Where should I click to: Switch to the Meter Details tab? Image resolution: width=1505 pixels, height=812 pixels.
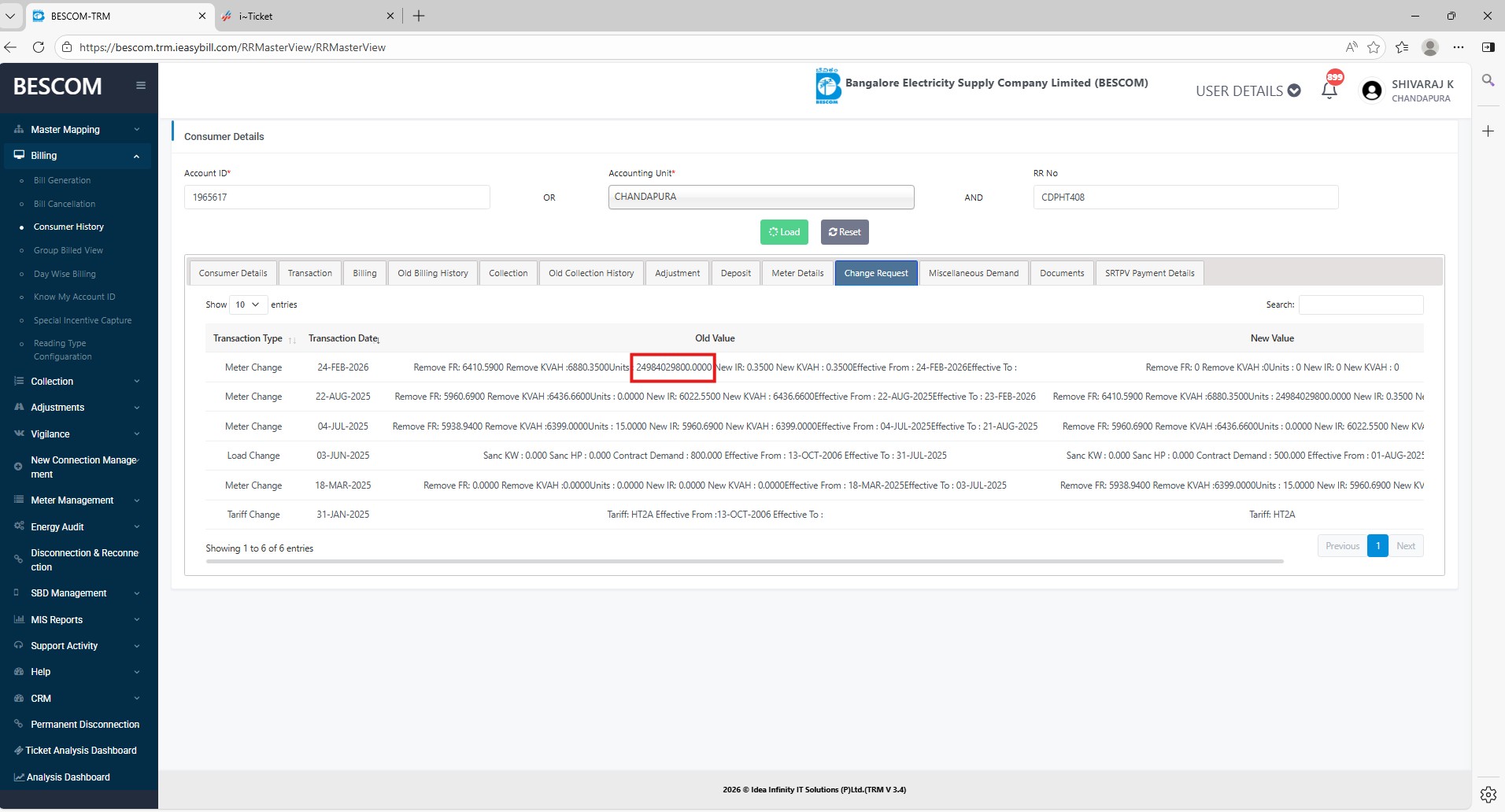[x=797, y=273]
